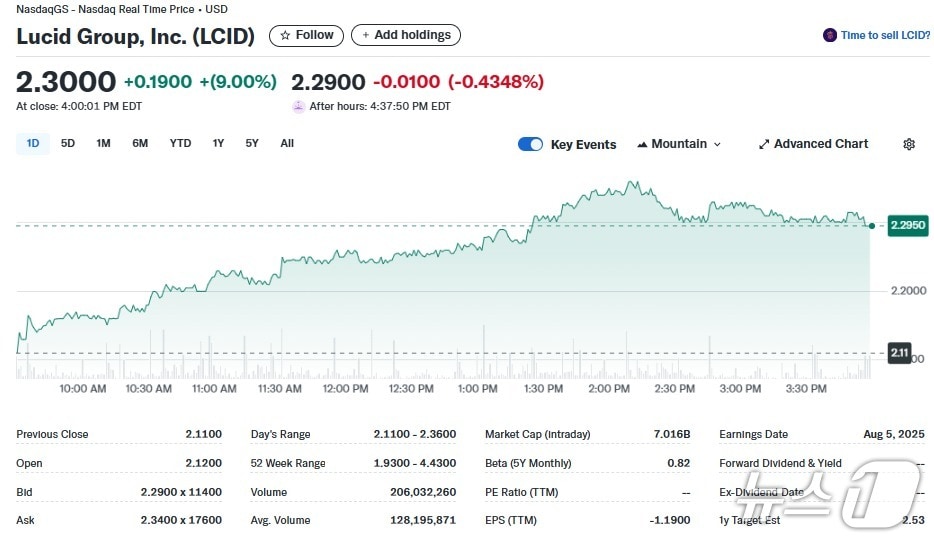
Task: Click the chart settings gear icon
Action: pyautogui.click(x=908, y=144)
